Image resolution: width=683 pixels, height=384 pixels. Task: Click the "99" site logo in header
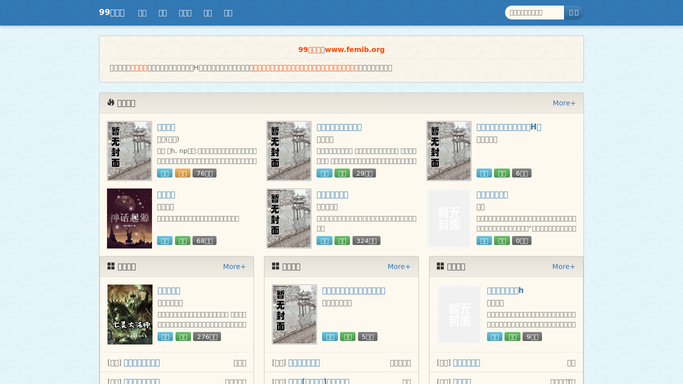[x=112, y=13]
